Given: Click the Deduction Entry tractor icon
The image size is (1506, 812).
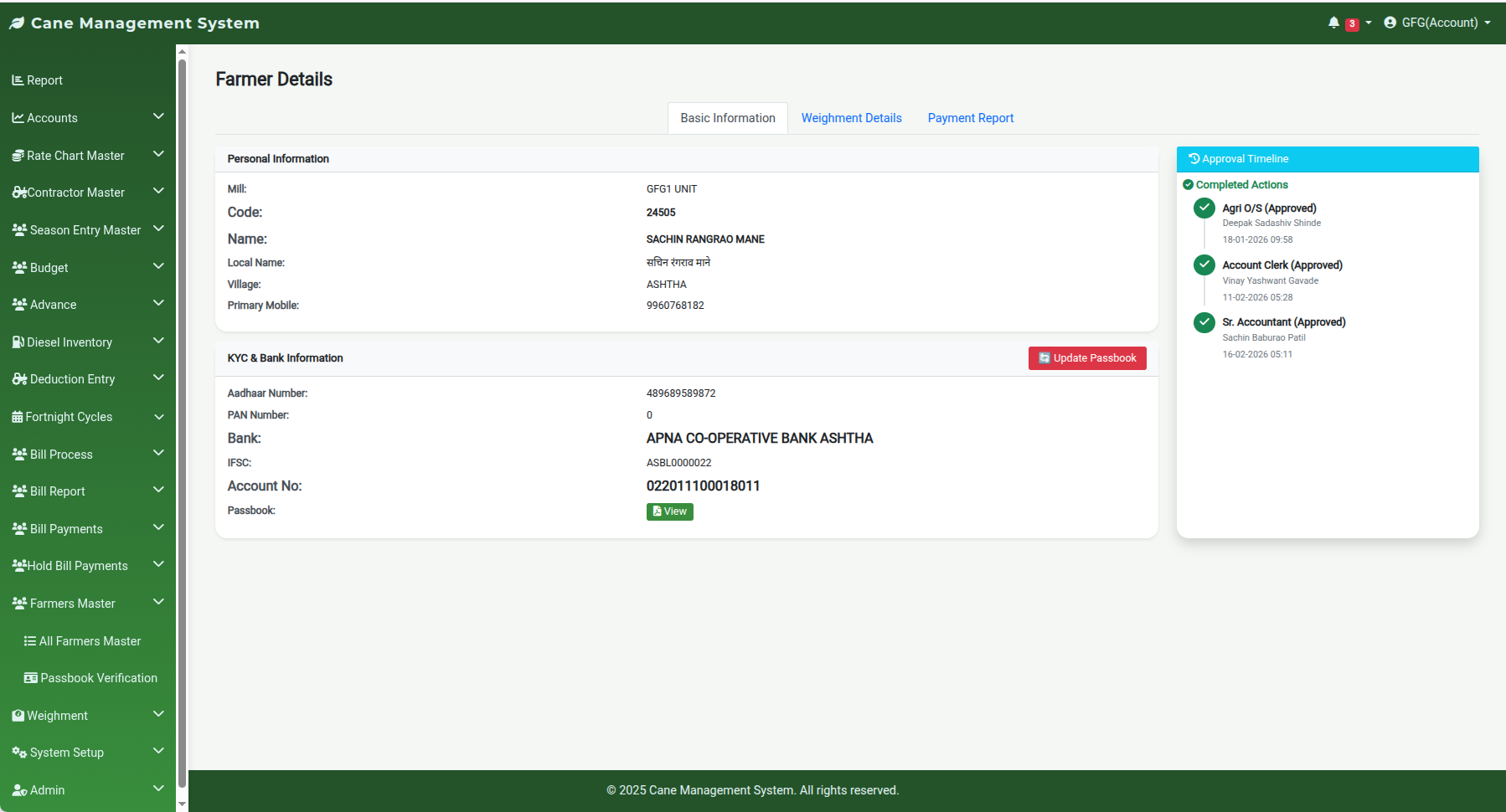Looking at the screenshot, I should pyautogui.click(x=19, y=379).
